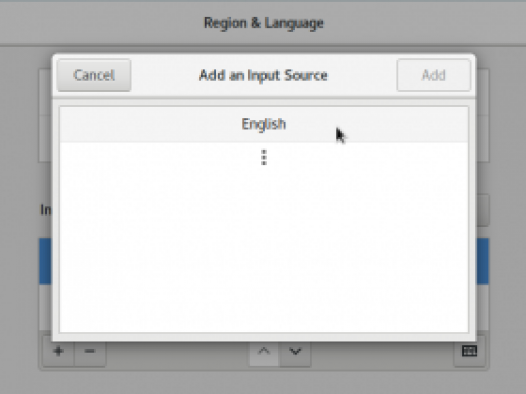
Task: Click the Formats row visible behind dialog's left edge
Action: click(45, 139)
